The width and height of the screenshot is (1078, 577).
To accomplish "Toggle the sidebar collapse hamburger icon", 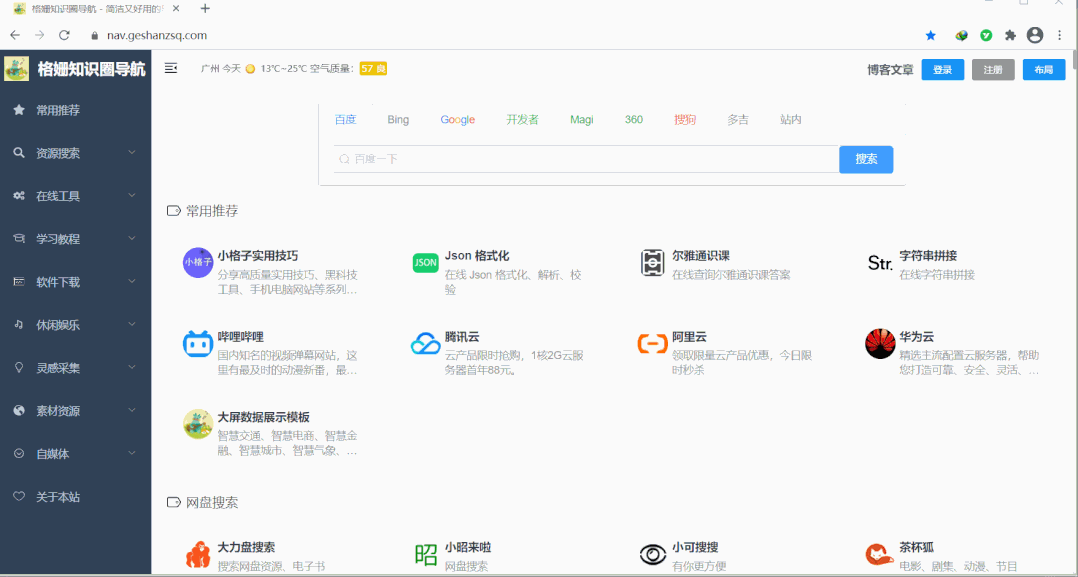I will point(171,68).
